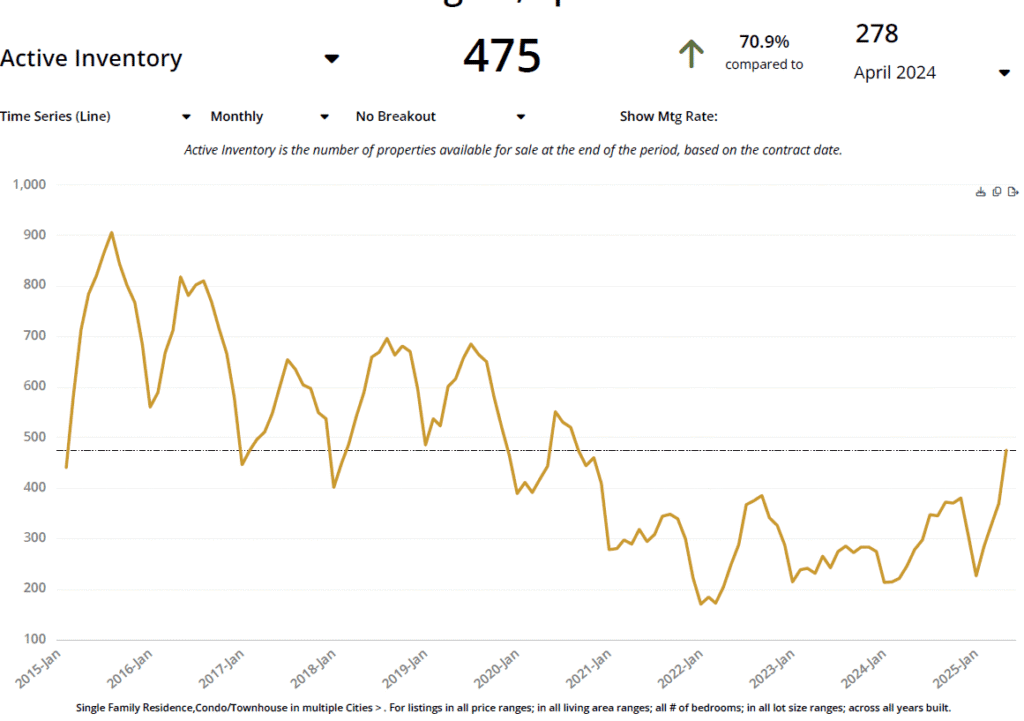This screenshot has width=1024, height=721.
Task: Expand the April 2024 comparison dropdown
Action: point(1004,73)
